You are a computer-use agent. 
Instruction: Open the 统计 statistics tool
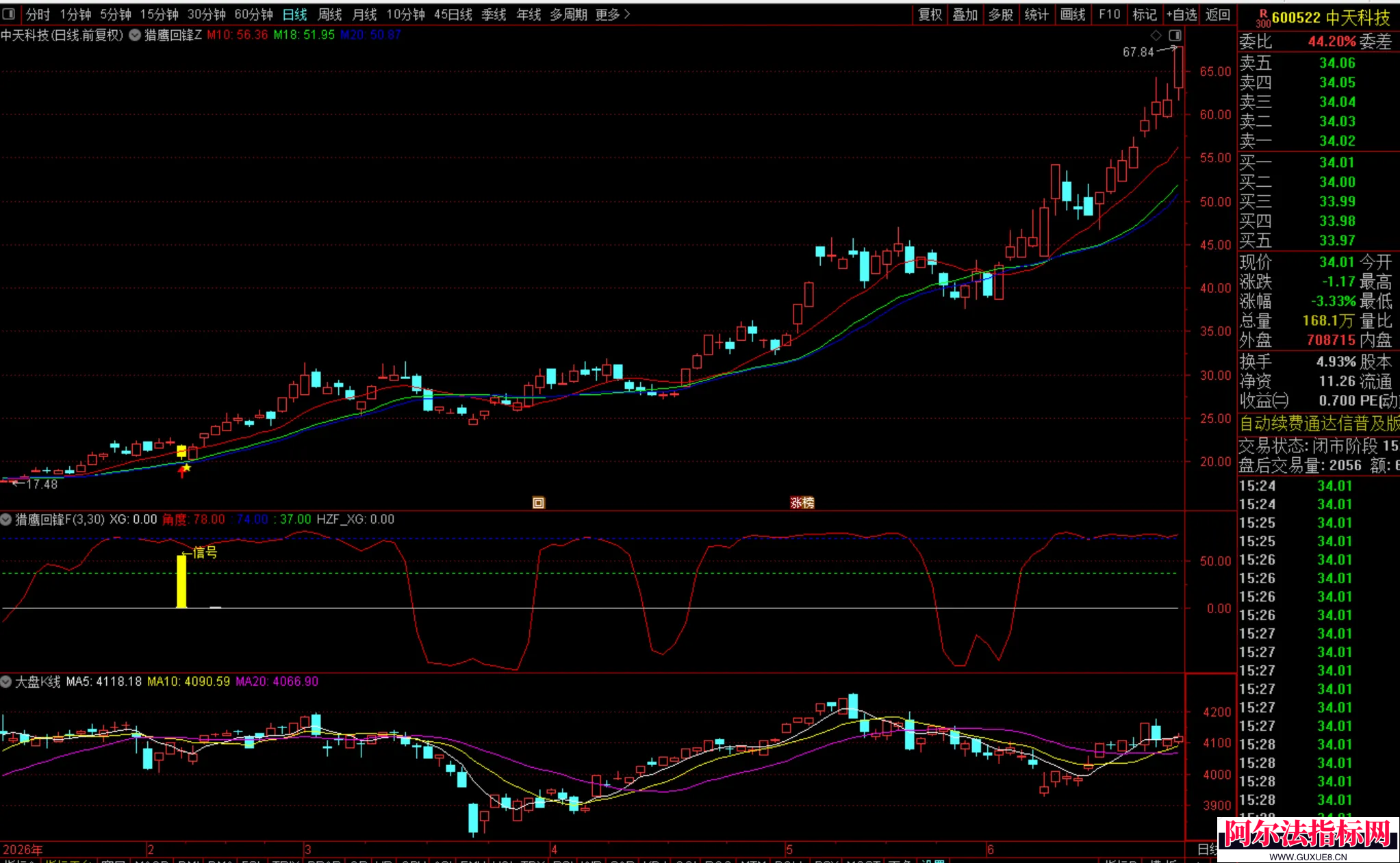pyautogui.click(x=1036, y=14)
